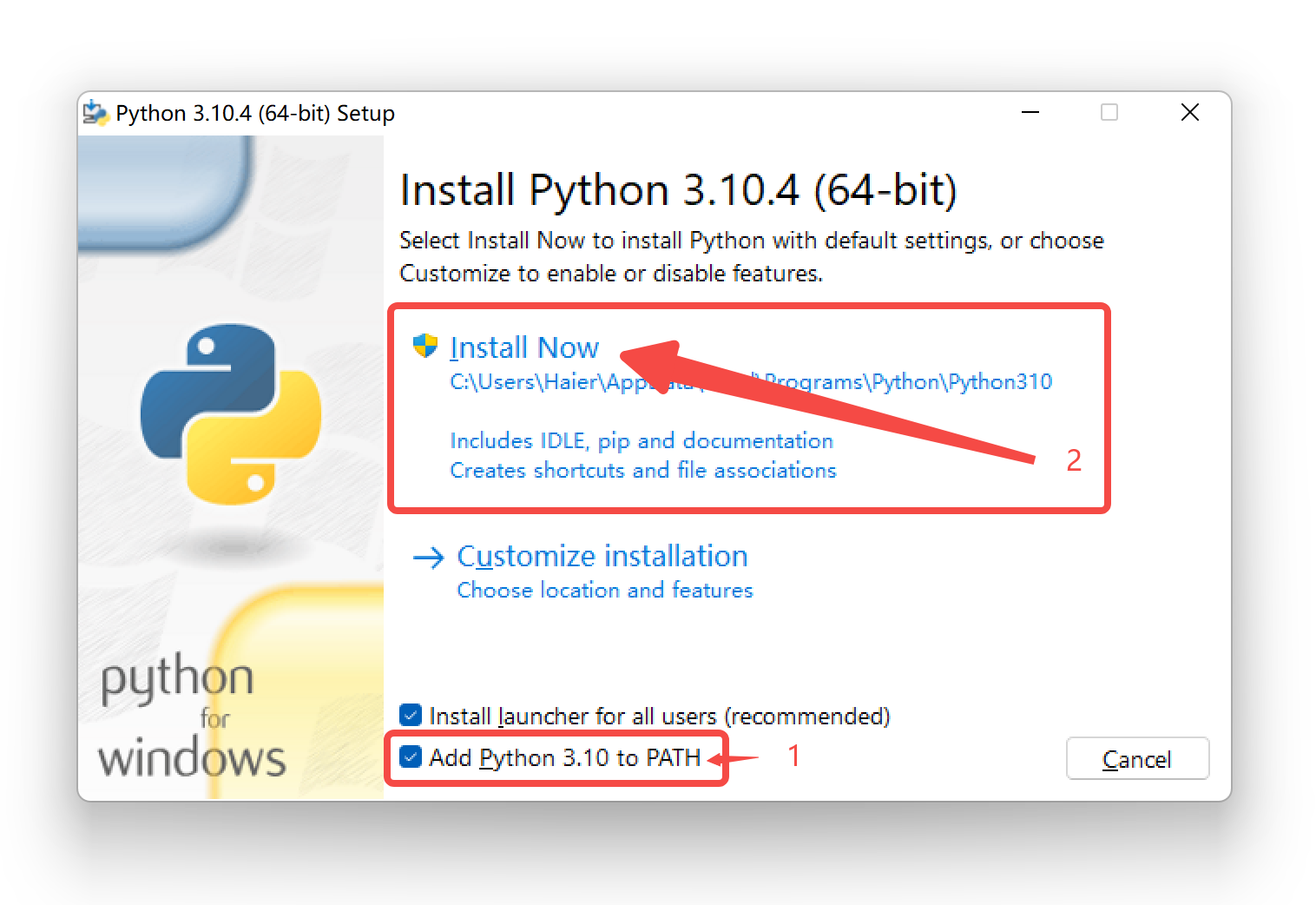Click the "Install Python 3.10.4 (64-bit)" heading
This screenshot has width=1316, height=905.
click(678, 190)
